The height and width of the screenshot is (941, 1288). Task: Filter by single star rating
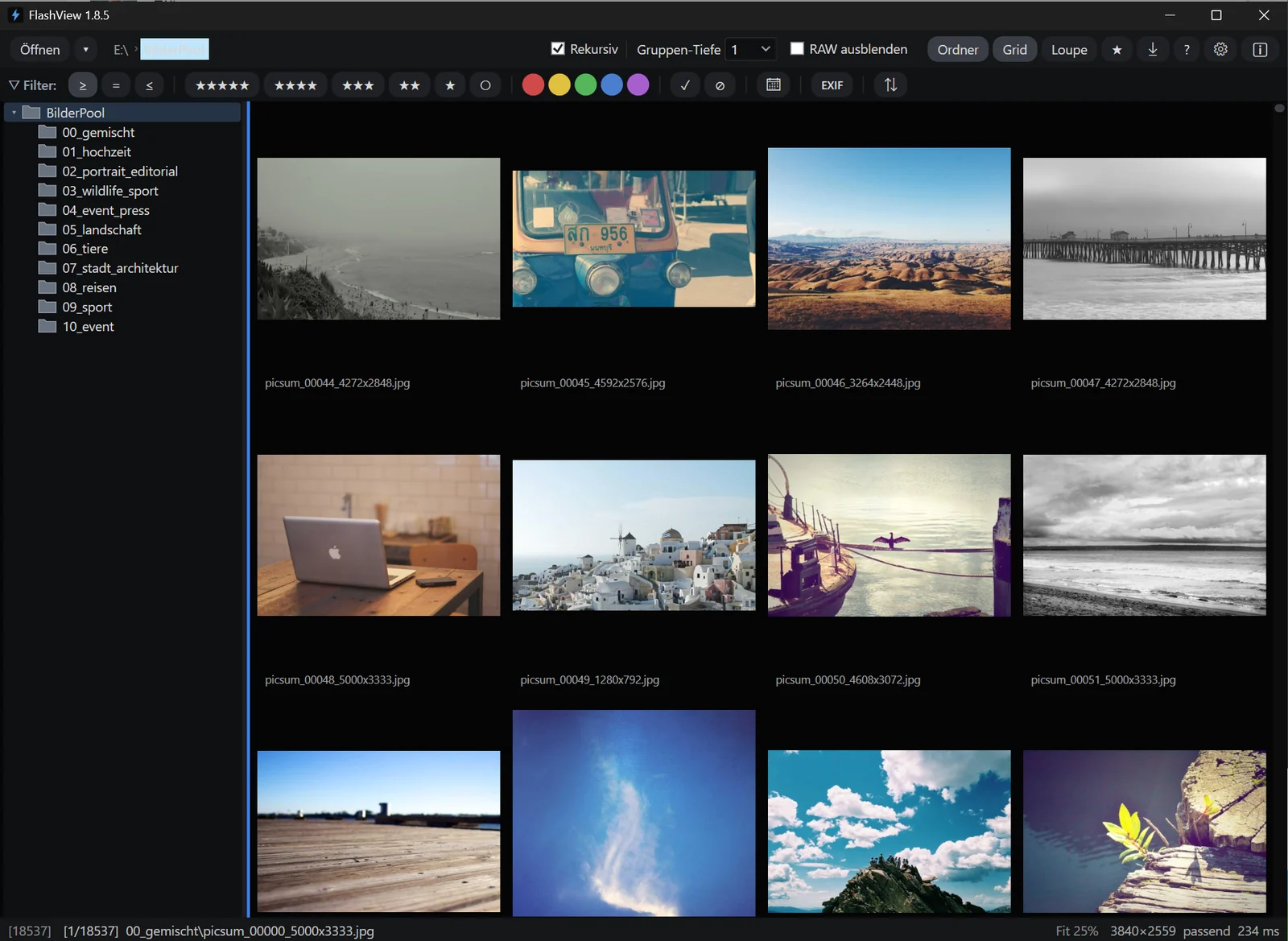coord(450,85)
